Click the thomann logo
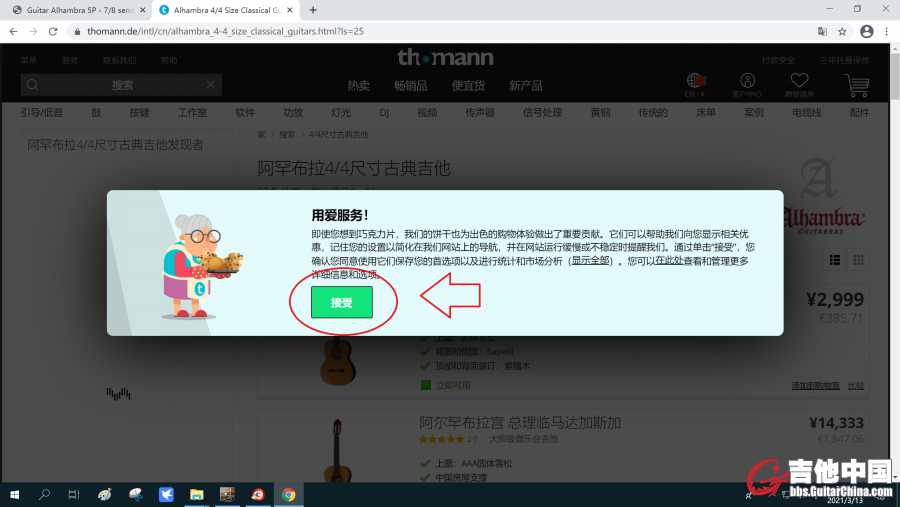Viewport: 900px width, 507px height. (x=445, y=57)
